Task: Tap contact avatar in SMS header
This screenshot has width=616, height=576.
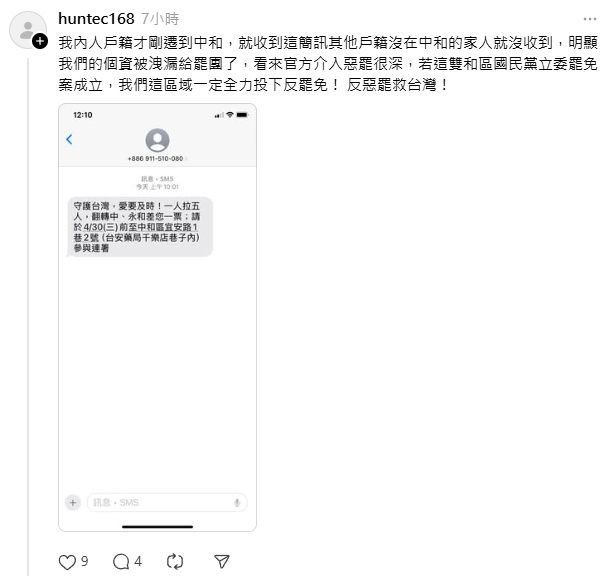Action: pos(158,140)
